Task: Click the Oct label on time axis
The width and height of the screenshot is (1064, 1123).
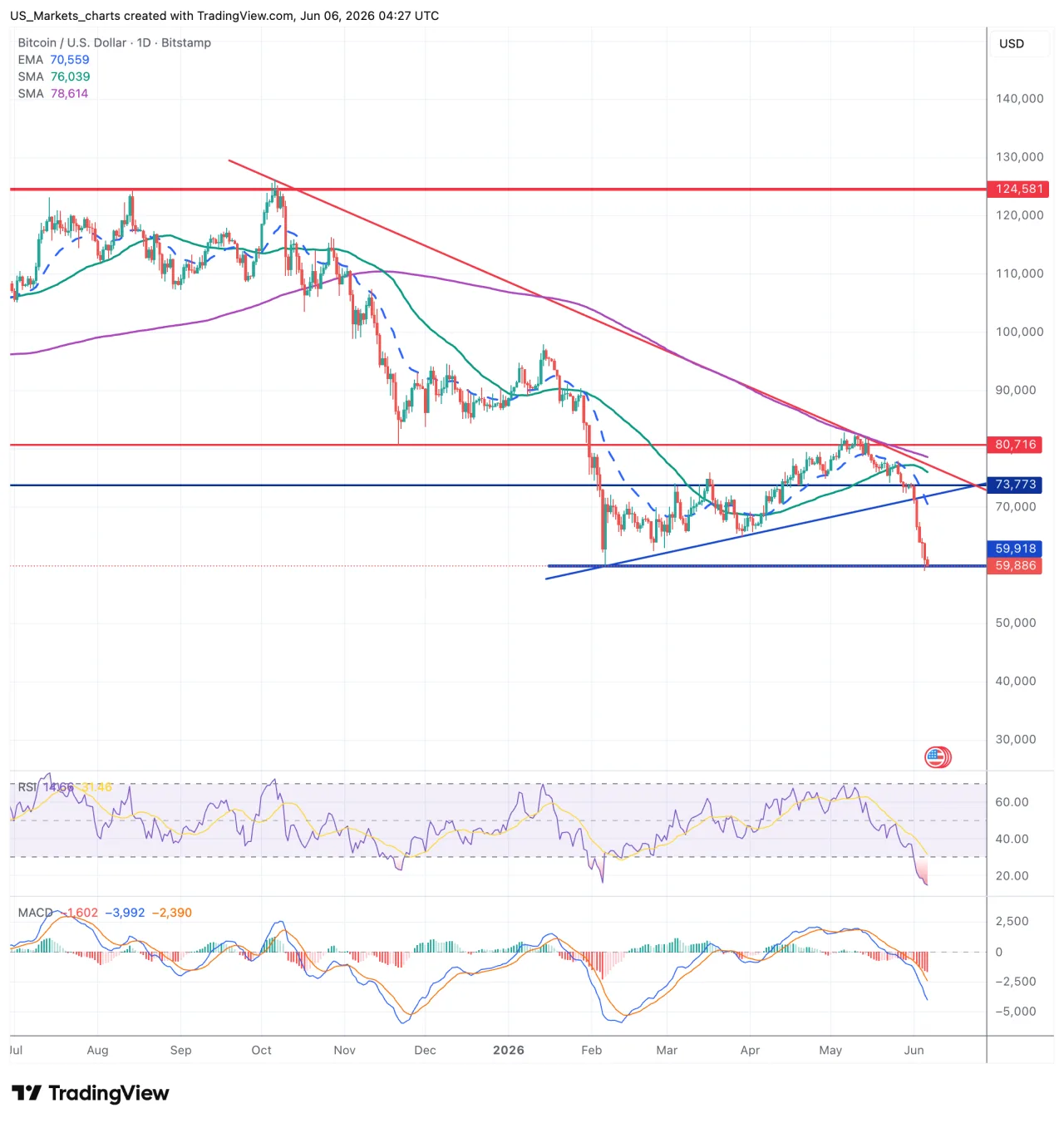Action: pos(261,1050)
